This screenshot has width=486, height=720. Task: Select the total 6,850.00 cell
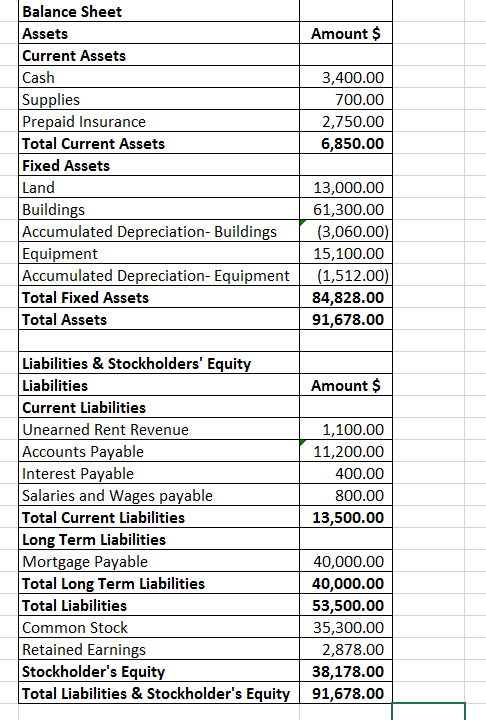coord(346,143)
